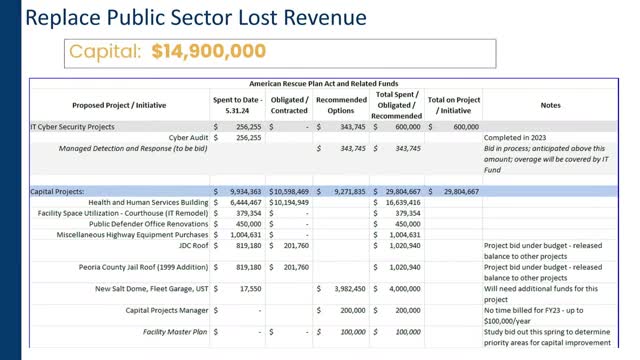Click the 'Spent to Date - 5.31.24' header
Image resolution: width=640 pixels, height=360 pixels.
click(238, 105)
